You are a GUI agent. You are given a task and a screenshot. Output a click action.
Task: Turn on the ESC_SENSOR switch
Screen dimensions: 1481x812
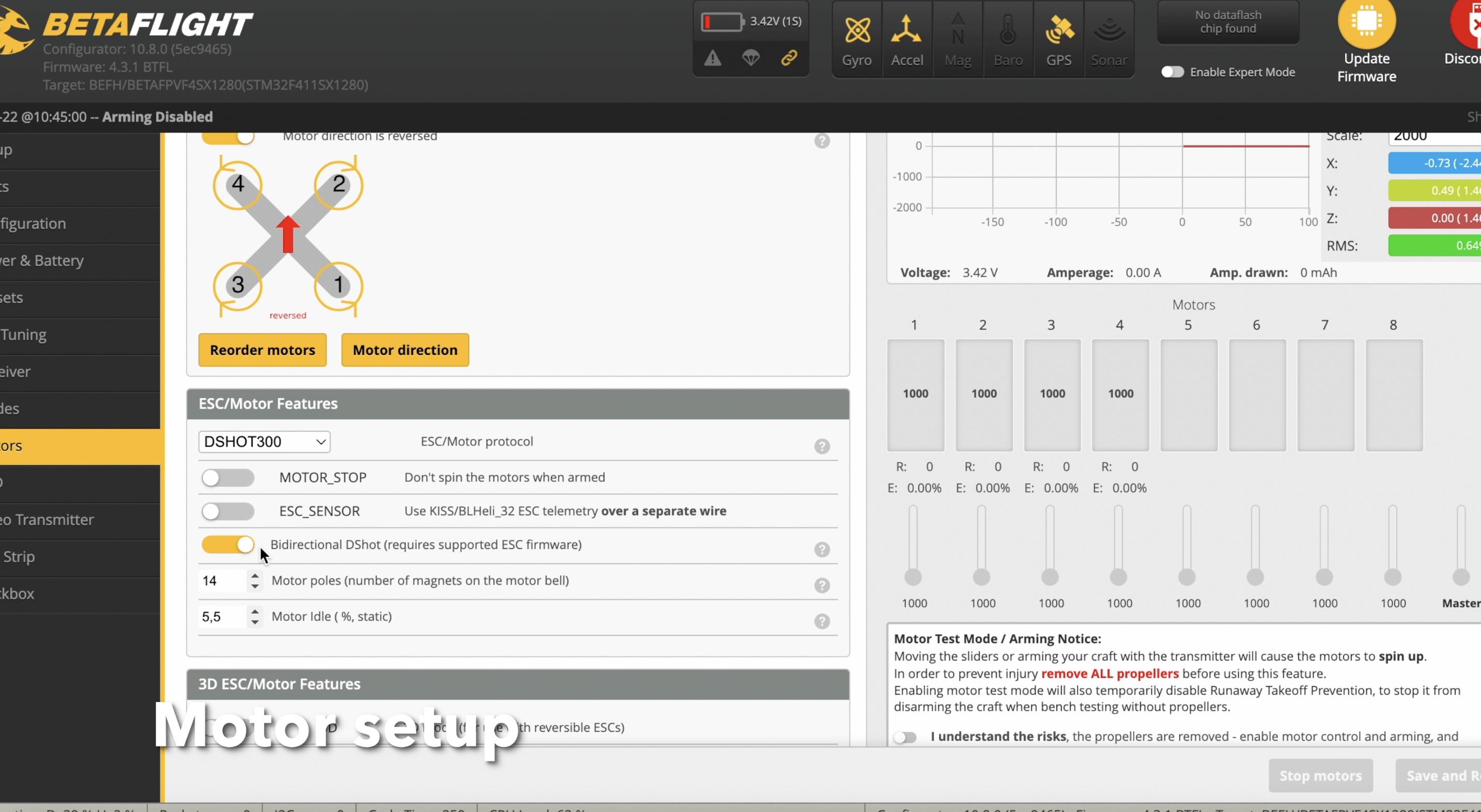click(228, 511)
